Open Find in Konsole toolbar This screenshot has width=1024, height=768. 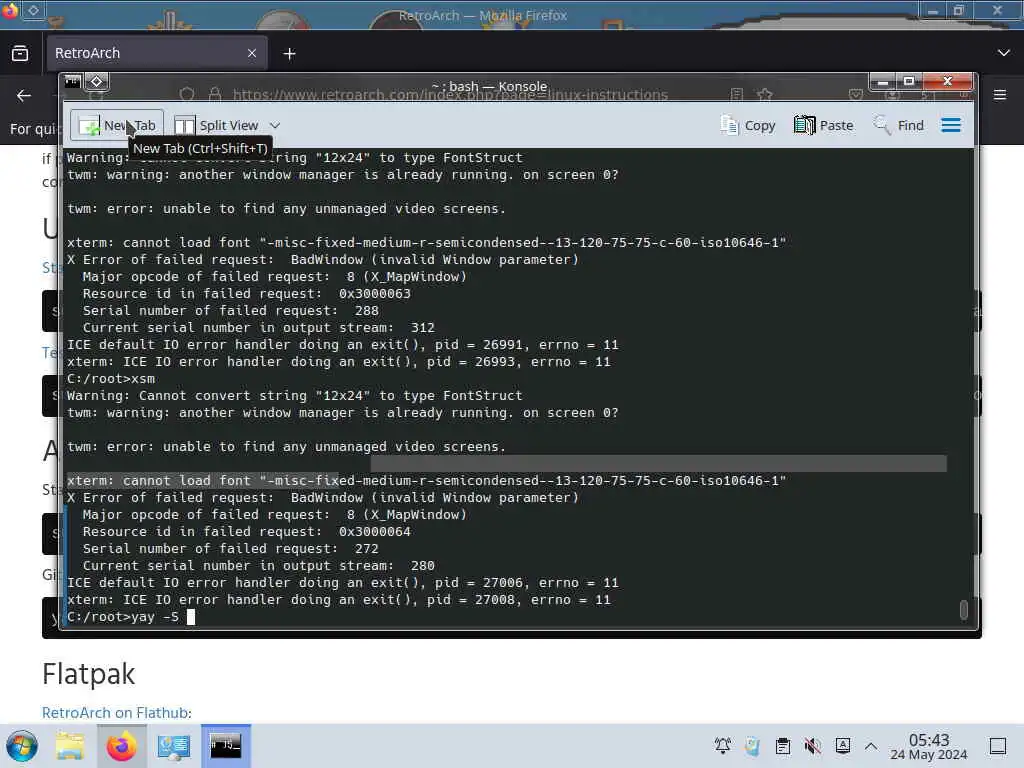[899, 125]
